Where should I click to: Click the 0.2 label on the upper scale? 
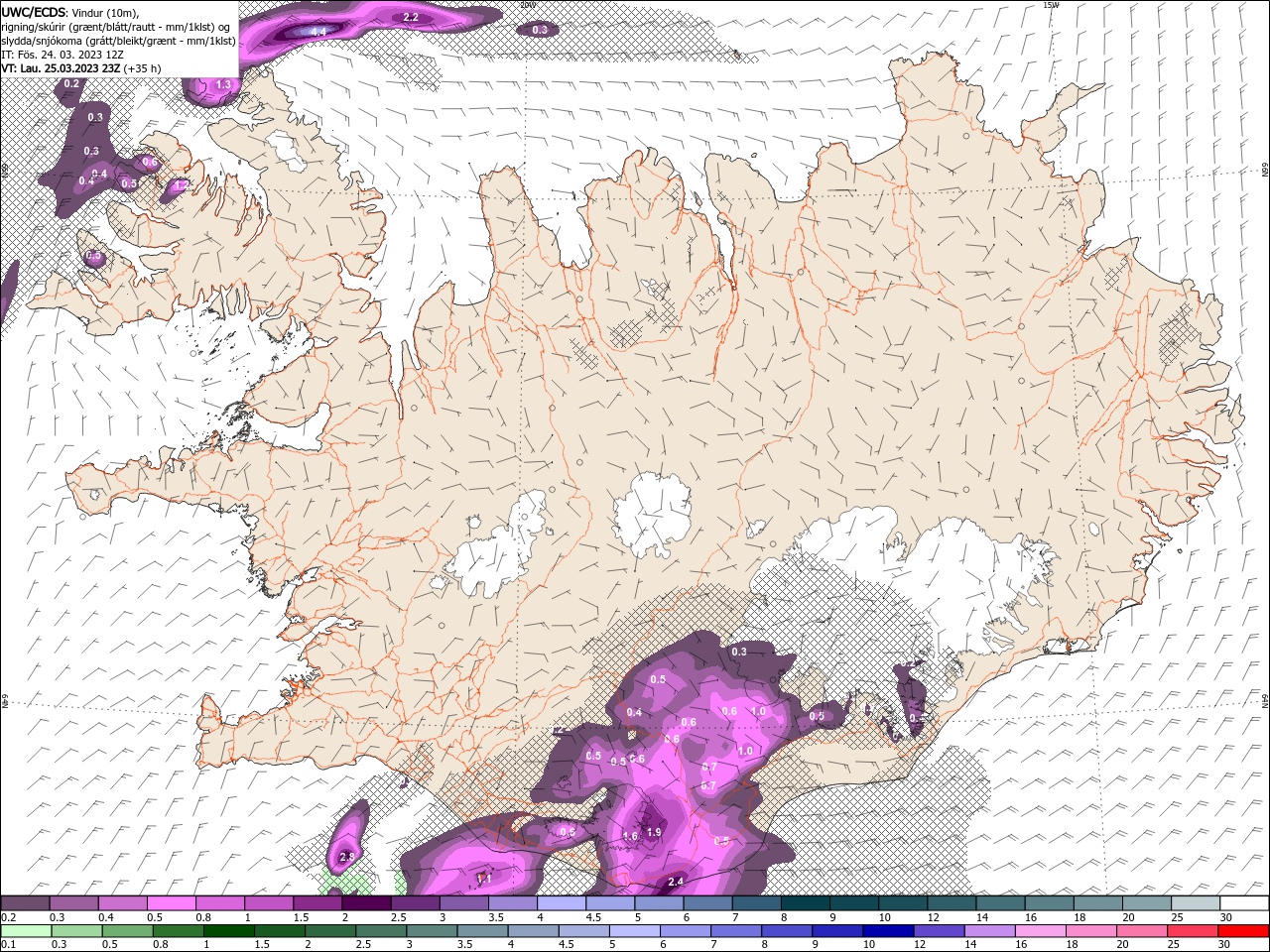(x=8, y=917)
